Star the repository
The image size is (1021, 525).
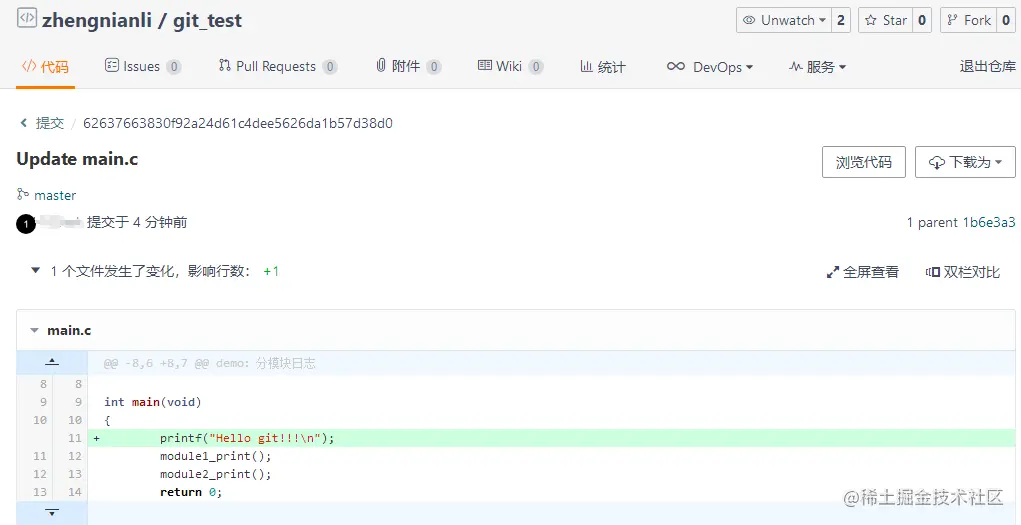pyautogui.click(x=886, y=20)
